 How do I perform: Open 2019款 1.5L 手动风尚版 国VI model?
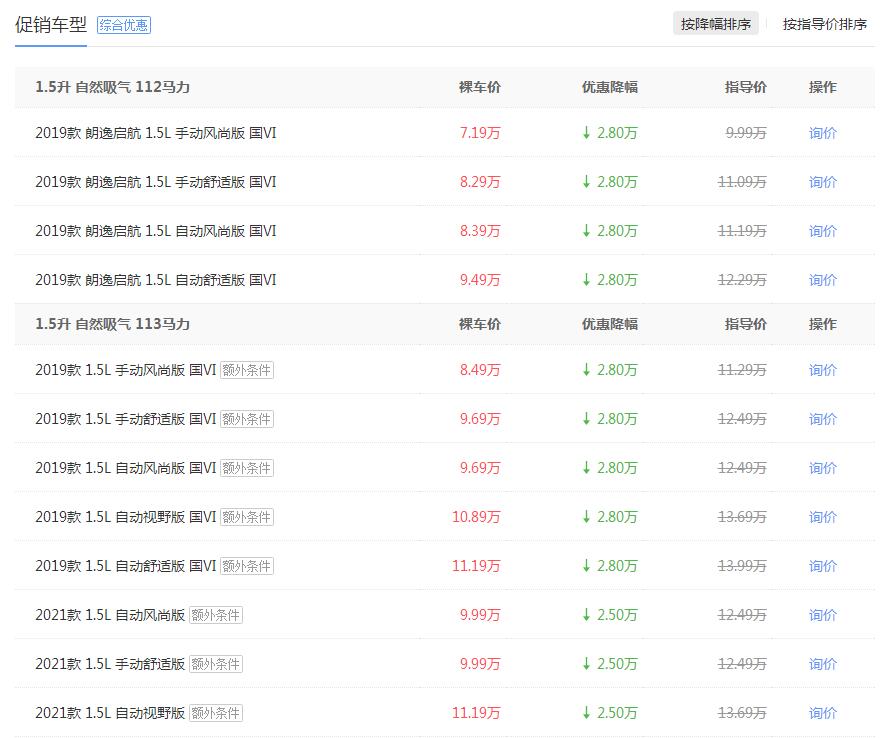[126, 370]
